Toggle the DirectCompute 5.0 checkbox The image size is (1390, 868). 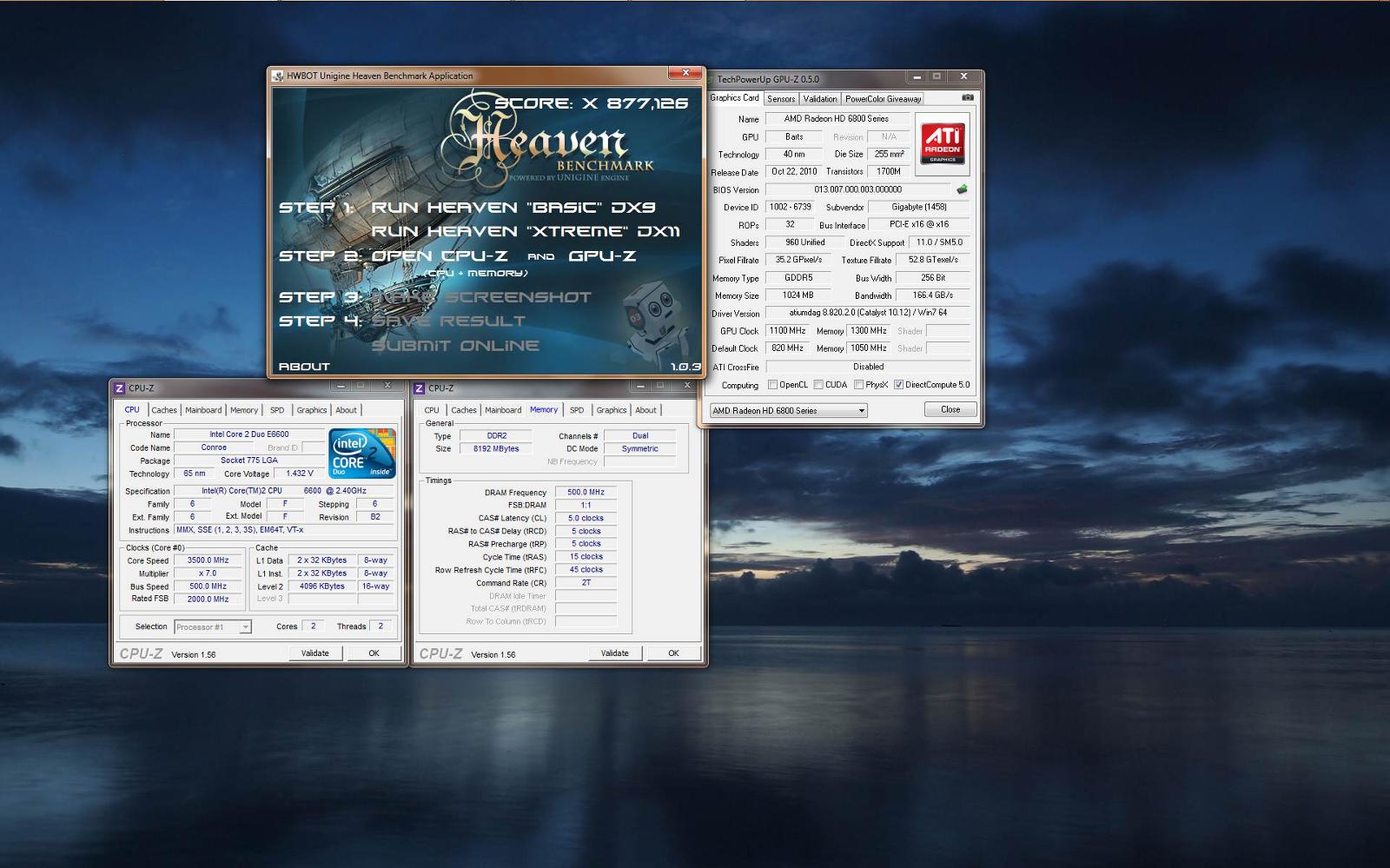pos(898,385)
